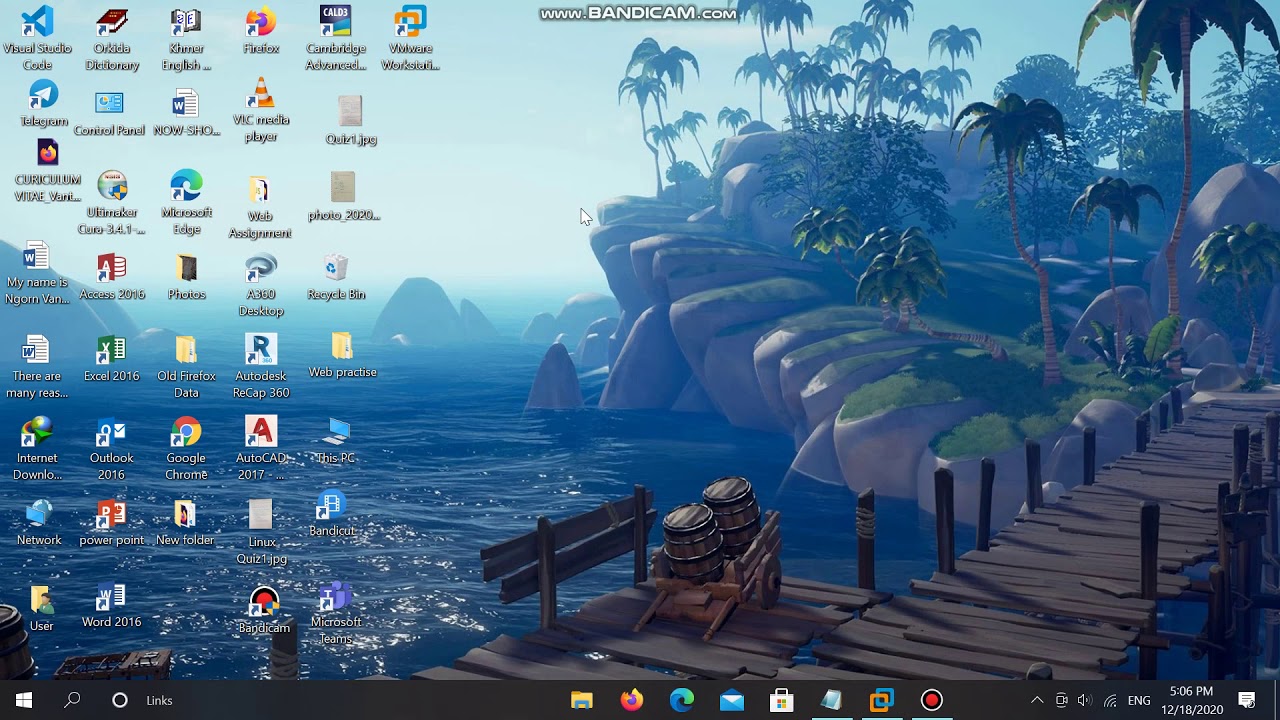Screen dimensions: 1280x720
Task: Open the Action Center notifications
Action: pos(1247,700)
